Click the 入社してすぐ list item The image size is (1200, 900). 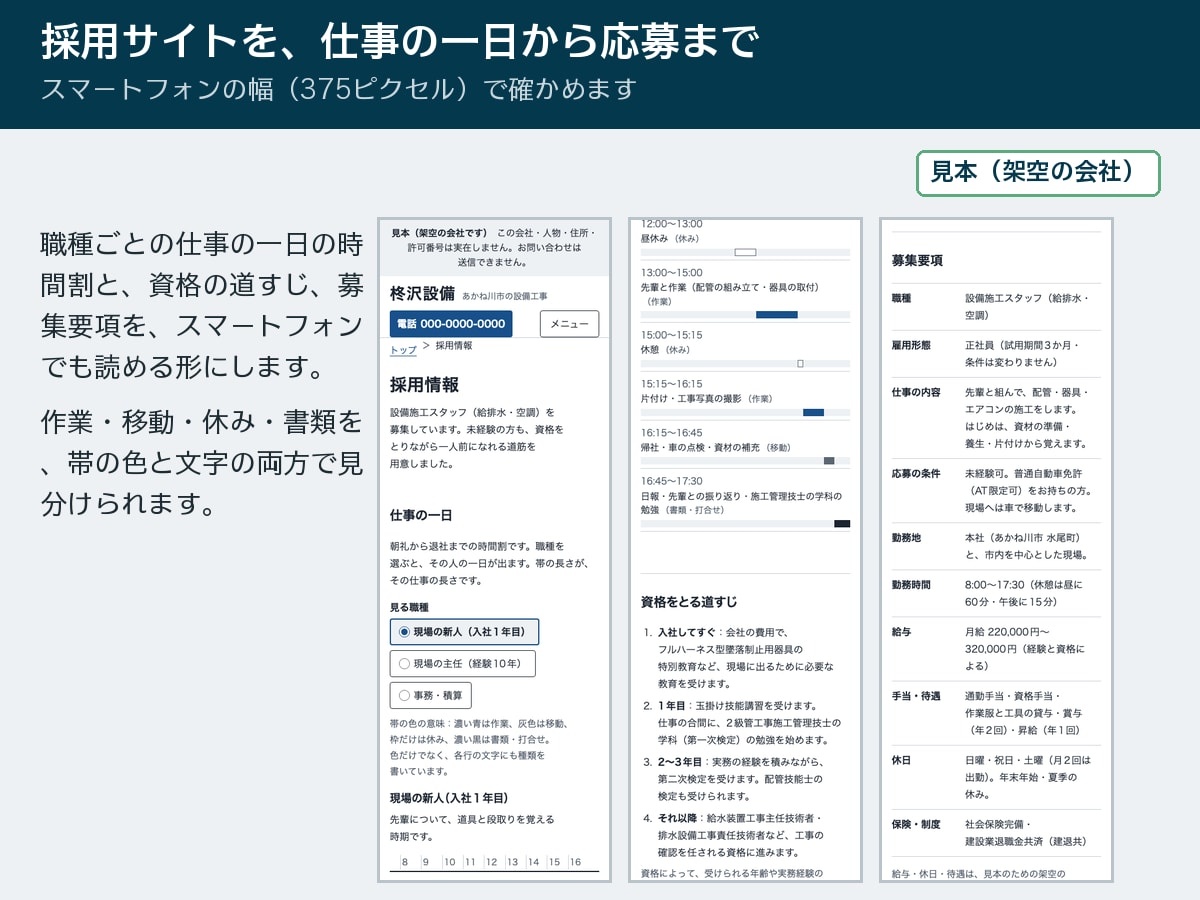click(745, 658)
